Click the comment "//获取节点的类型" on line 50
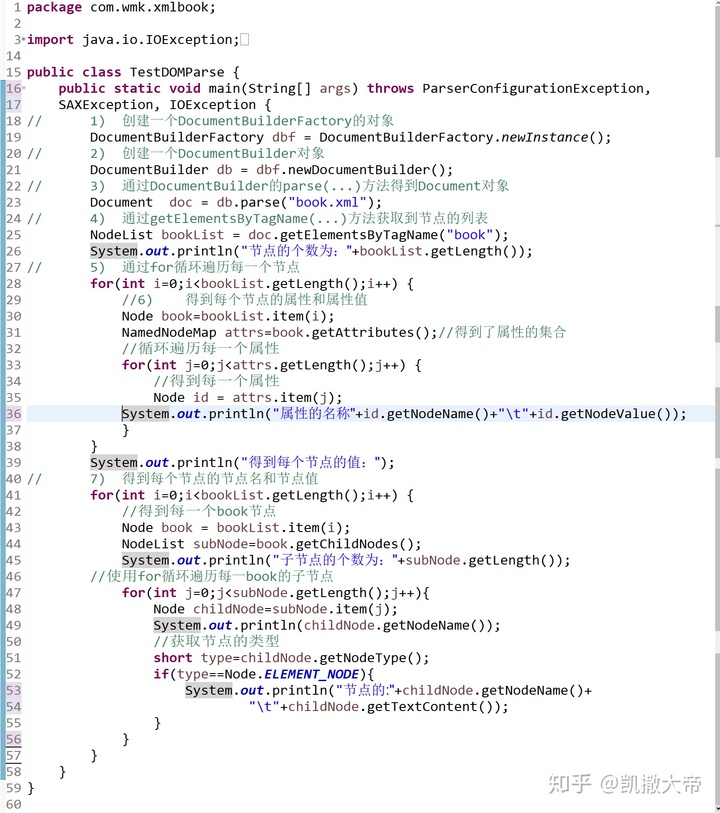Image resolution: width=720 pixels, height=813 pixels. click(x=216, y=642)
